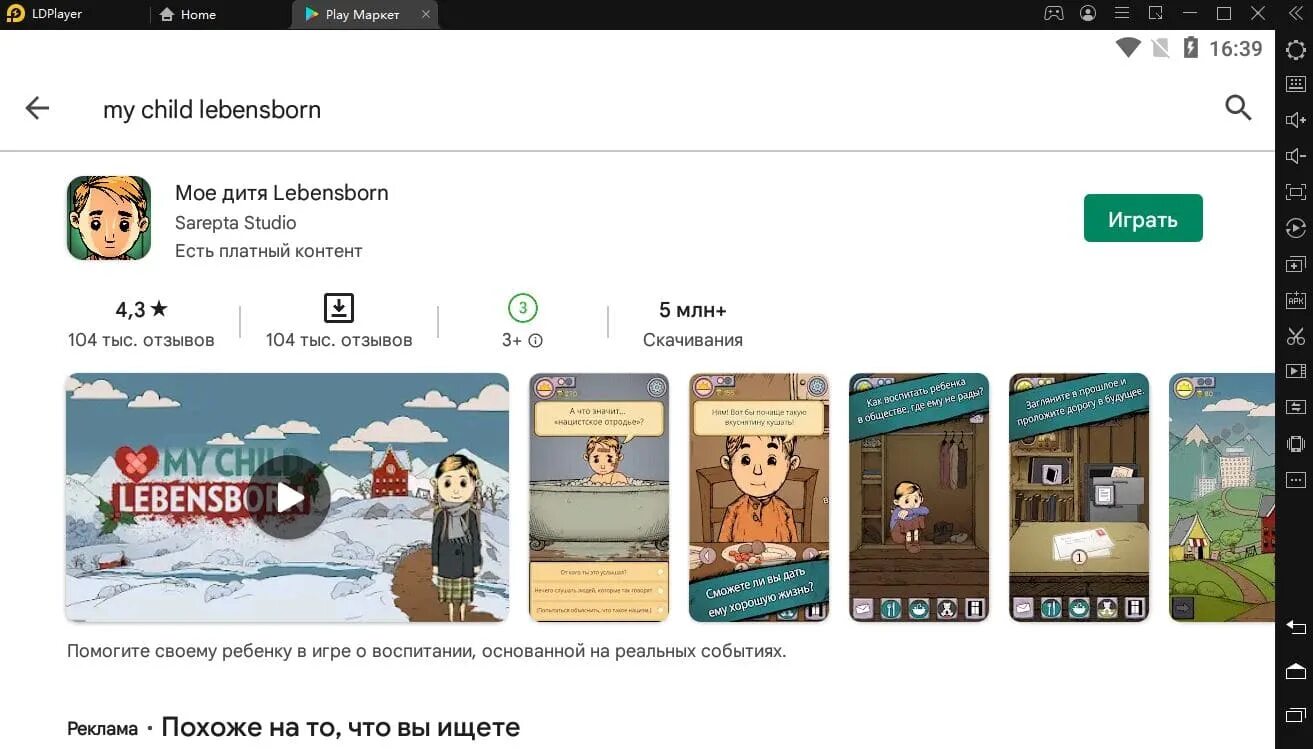The width and height of the screenshot is (1313, 749).
Task: Open user account icon in title bar
Action: pyautogui.click(x=1088, y=14)
